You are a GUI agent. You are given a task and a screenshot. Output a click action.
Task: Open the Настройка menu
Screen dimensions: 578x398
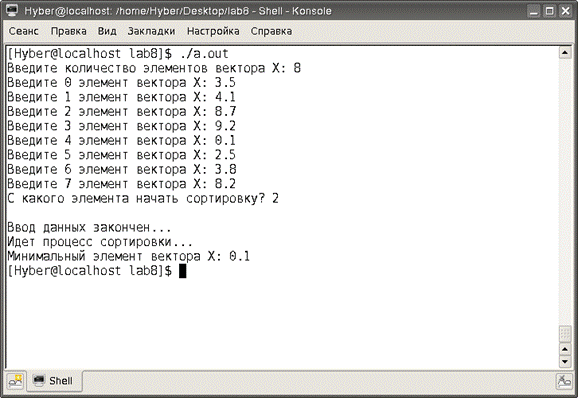213,31
